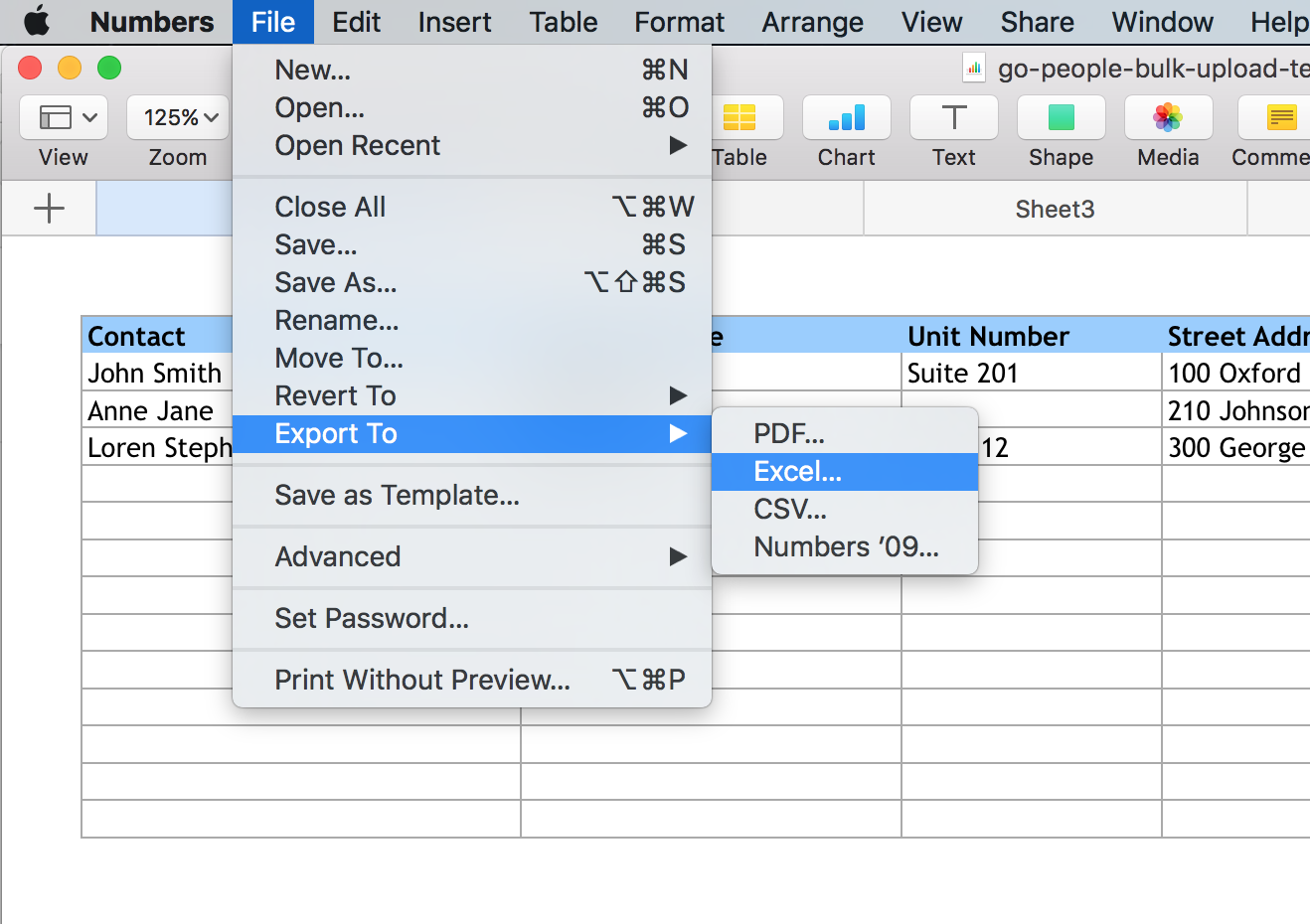
Task: Add a Text box
Action: [x=954, y=118]
